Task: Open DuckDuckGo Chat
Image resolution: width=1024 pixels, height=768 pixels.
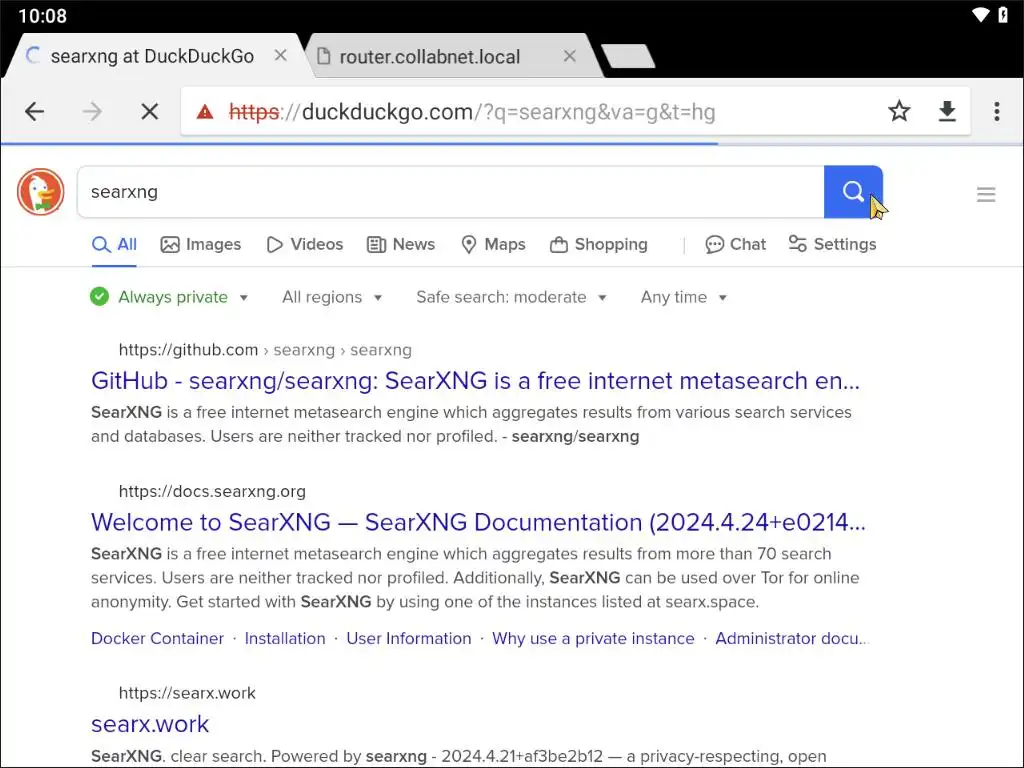Action: (x=735, y=244)
